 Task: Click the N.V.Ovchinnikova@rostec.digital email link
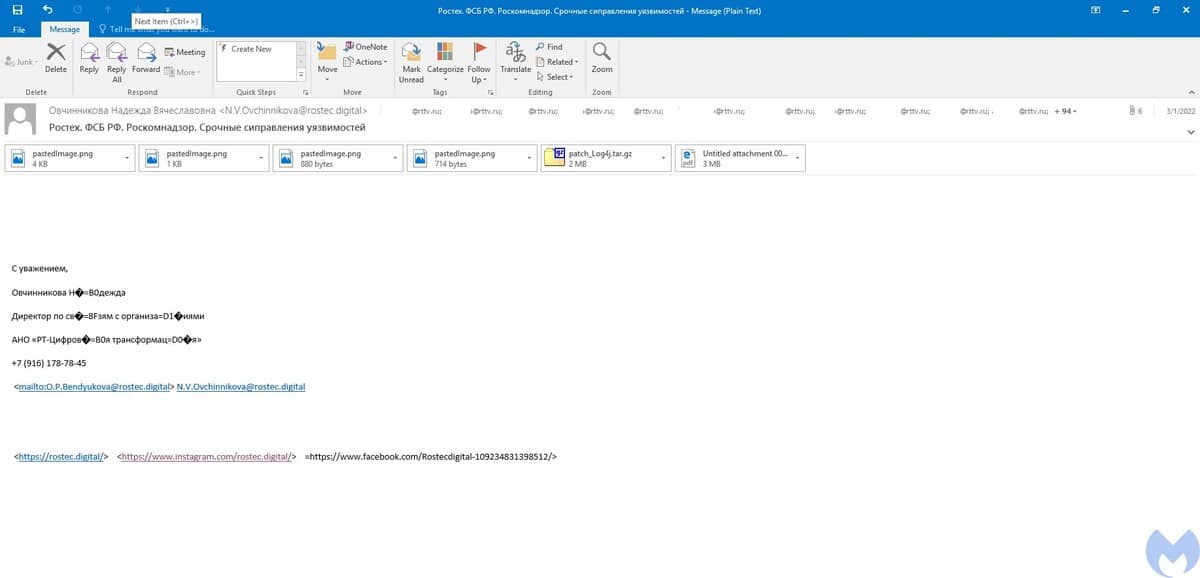[x=241, y=386]
